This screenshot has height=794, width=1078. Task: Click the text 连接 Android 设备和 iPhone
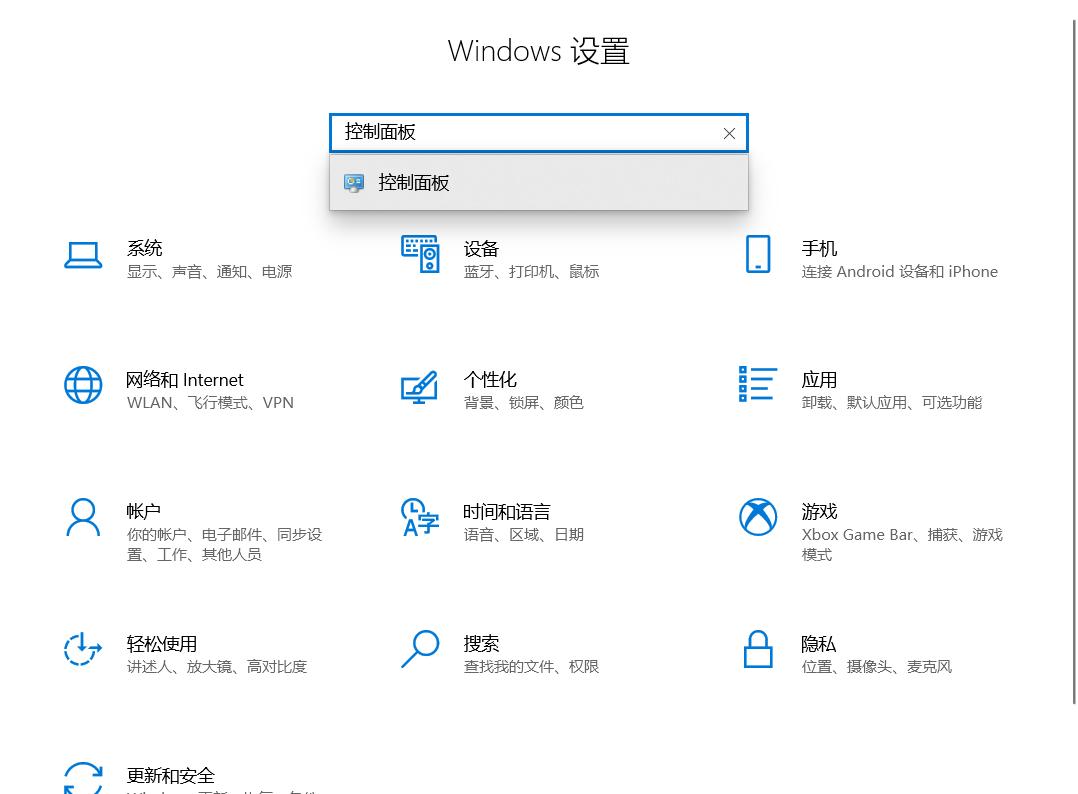click(899, 272)
